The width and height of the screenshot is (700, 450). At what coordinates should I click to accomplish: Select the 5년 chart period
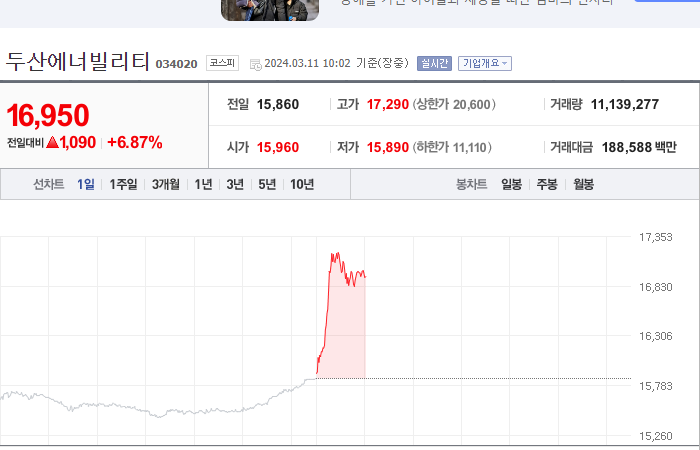pos(267,184)
